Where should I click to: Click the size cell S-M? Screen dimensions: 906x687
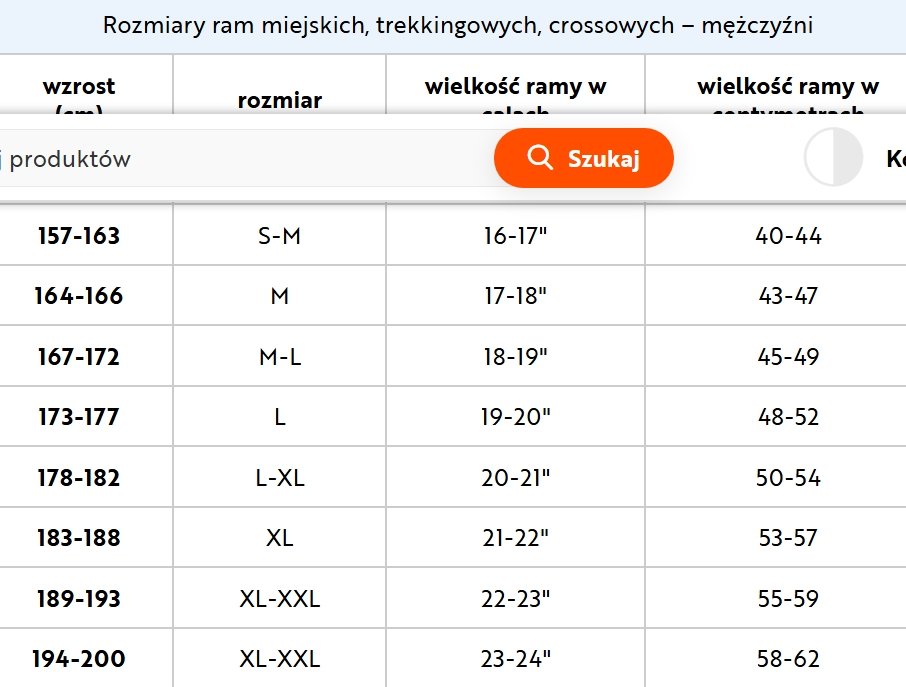pyautogui.click(x=279, y=236)
